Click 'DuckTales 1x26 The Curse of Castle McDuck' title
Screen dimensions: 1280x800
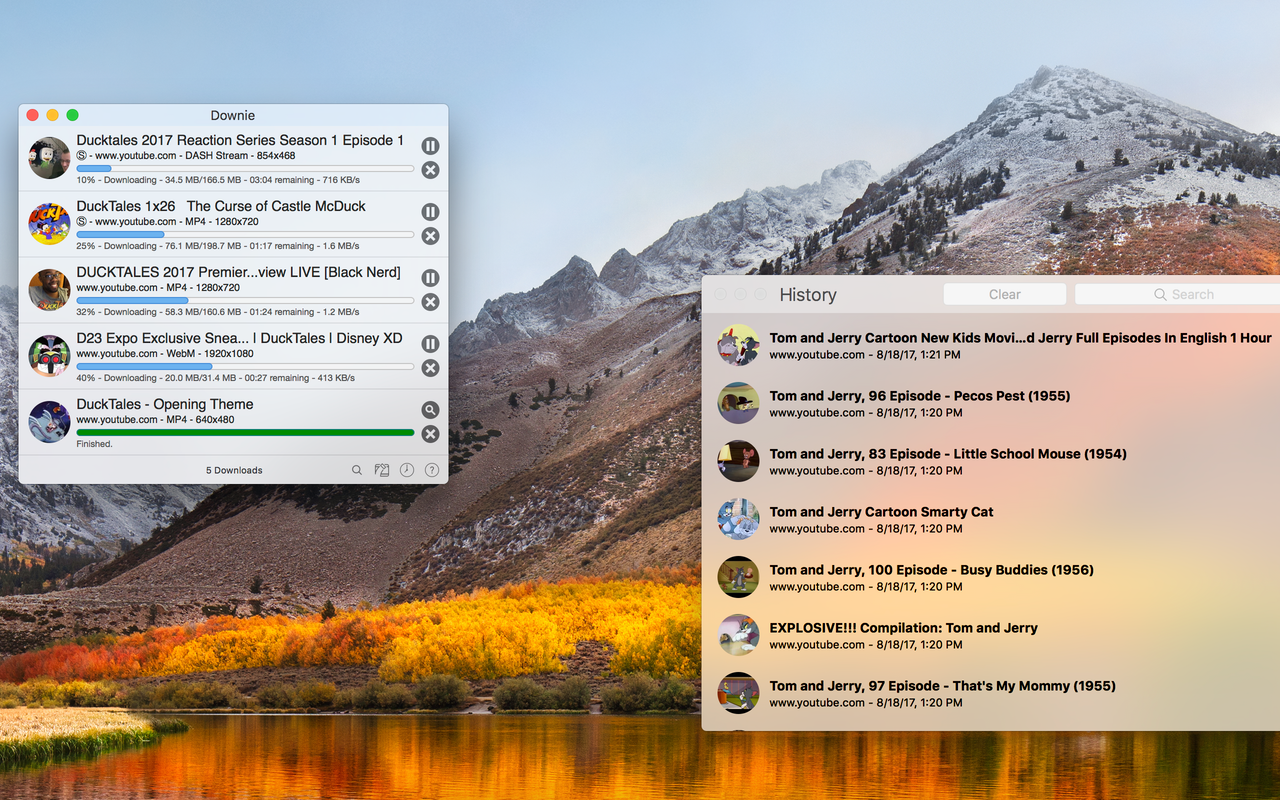[x=221, y=206]
